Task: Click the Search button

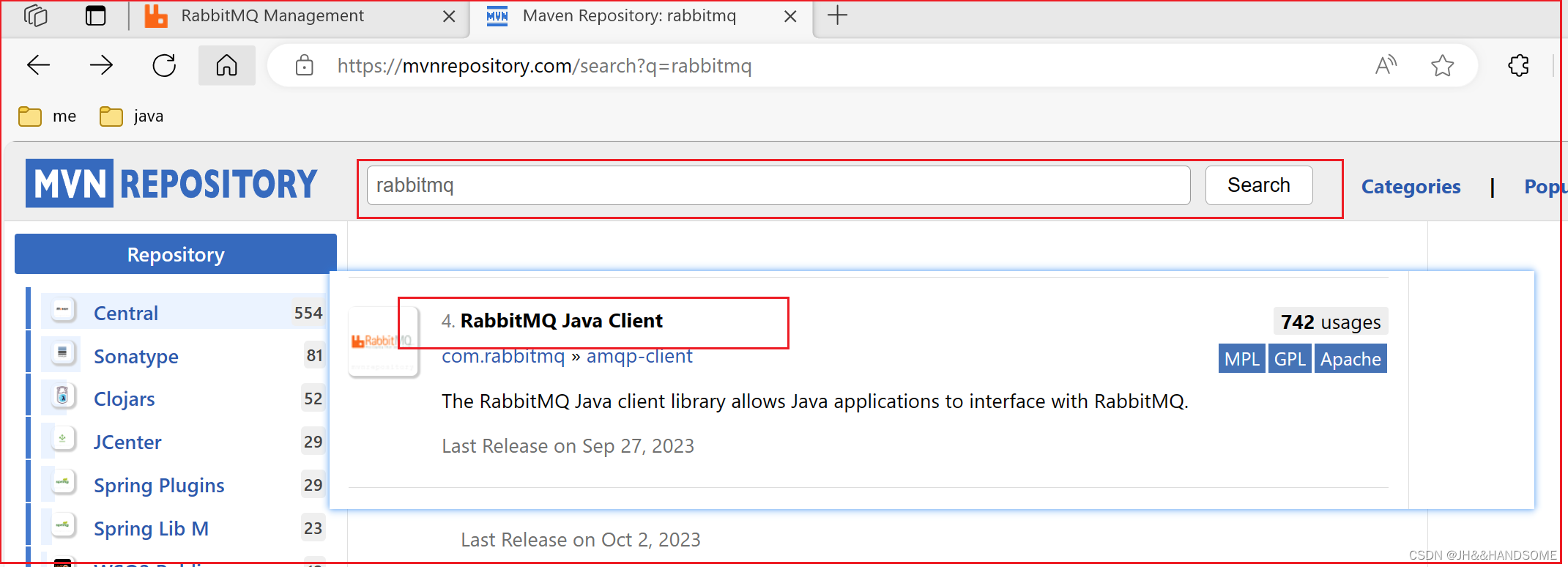Action: coord(1259,185)
